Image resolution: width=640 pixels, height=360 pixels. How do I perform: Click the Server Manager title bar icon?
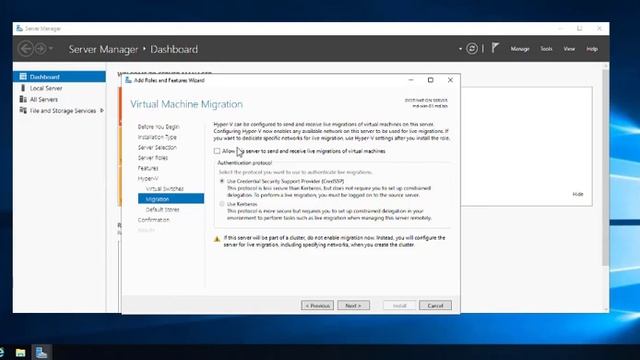coord(19,28)
